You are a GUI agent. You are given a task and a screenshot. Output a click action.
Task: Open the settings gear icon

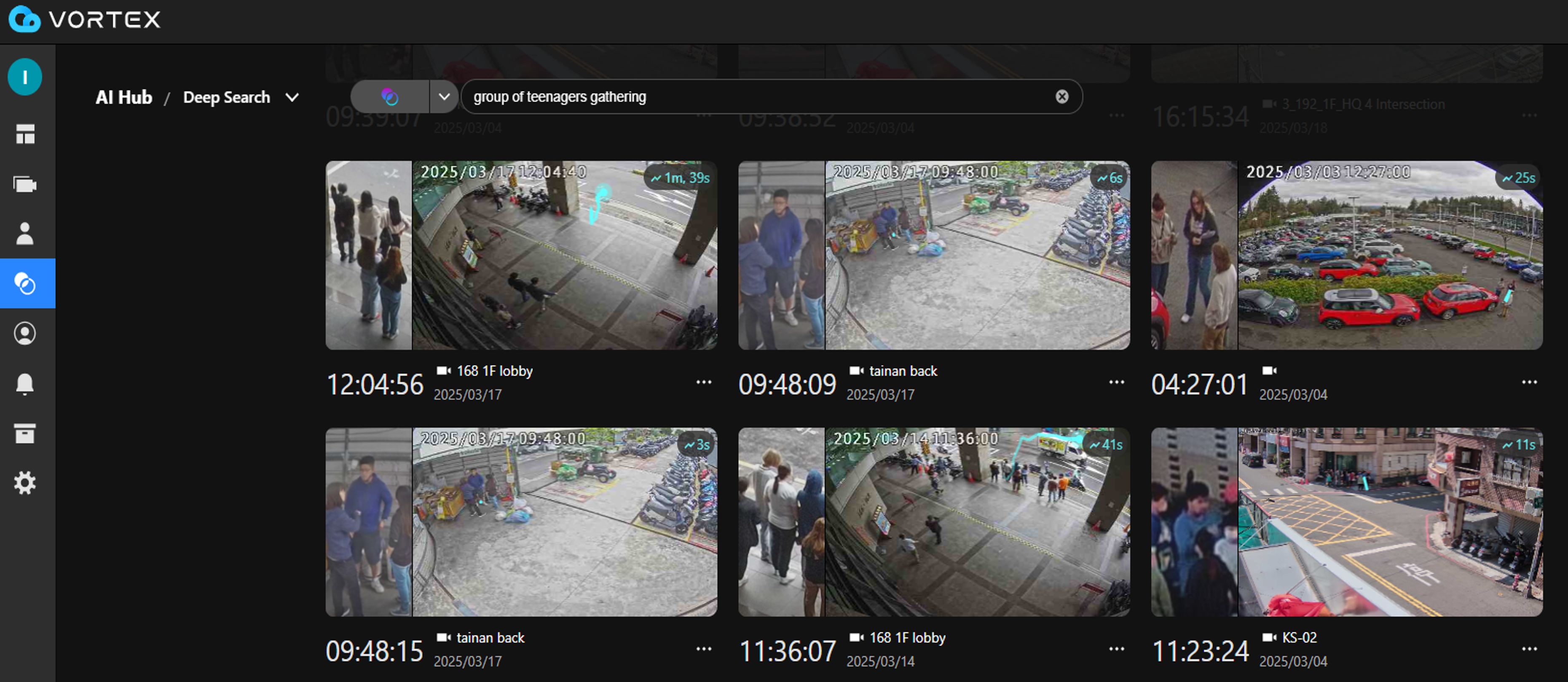click(25, 483)
